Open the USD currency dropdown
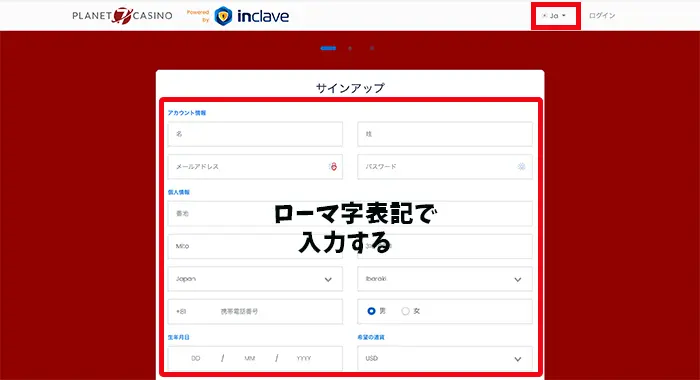The height and width of the screenshot is (380, 700). tap(445, 359)
